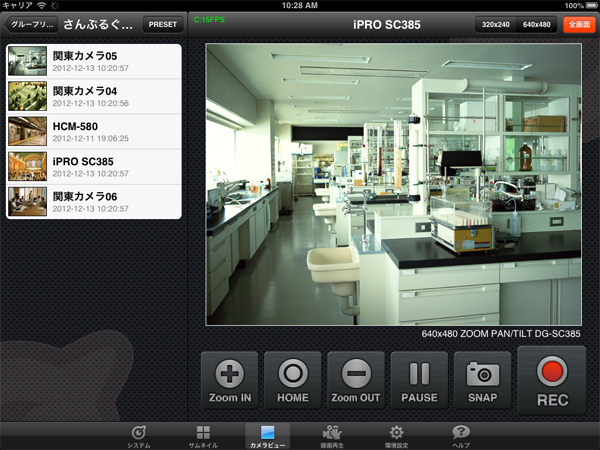Choose 関東カメラ06 in camera list
The height and width of the screenshot is (450, 600).
click(x=94, y=201)
